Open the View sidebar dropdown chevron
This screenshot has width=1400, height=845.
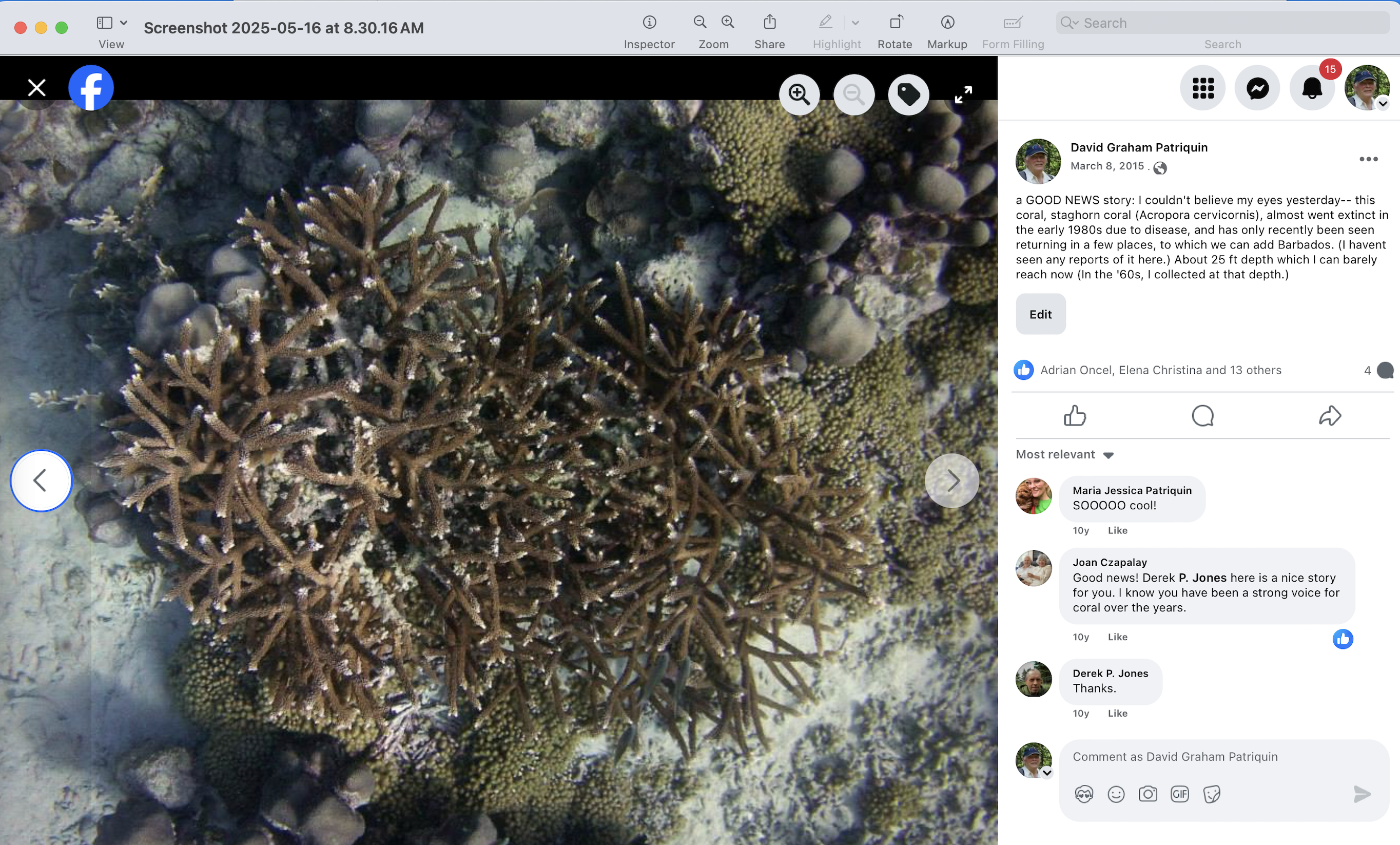pos(123,23)
